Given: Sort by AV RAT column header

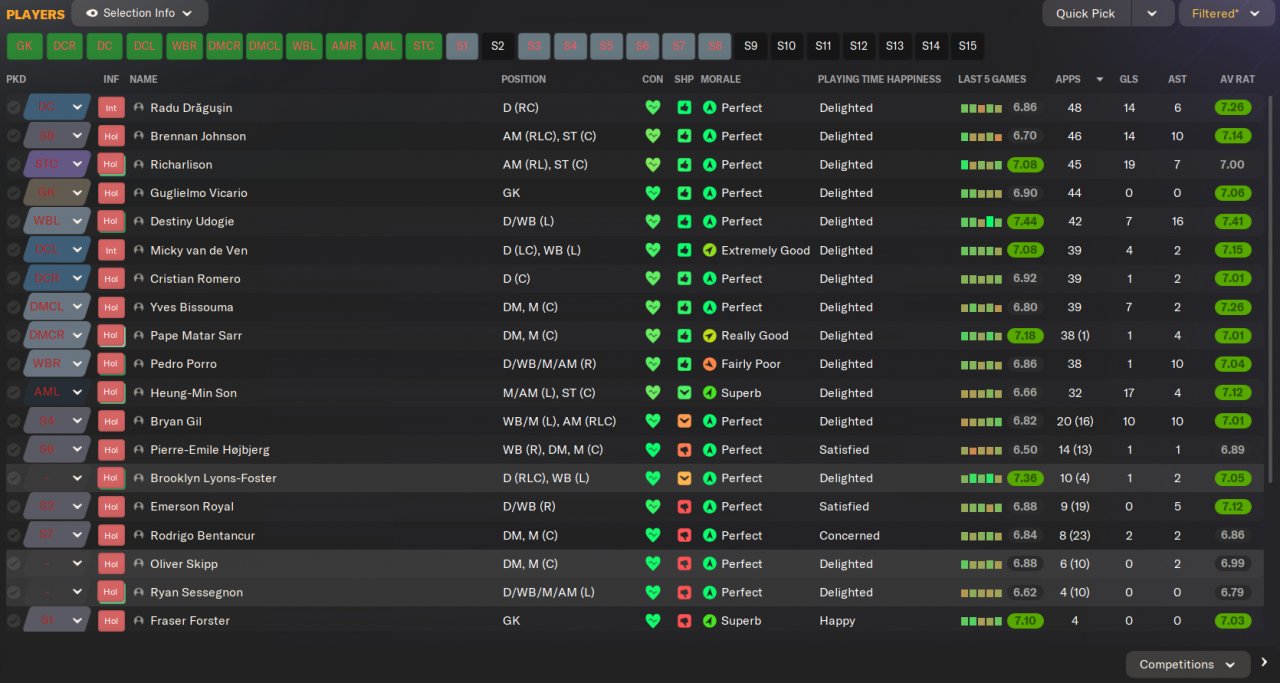Looking at the screenshot, I should point(1237,79).
